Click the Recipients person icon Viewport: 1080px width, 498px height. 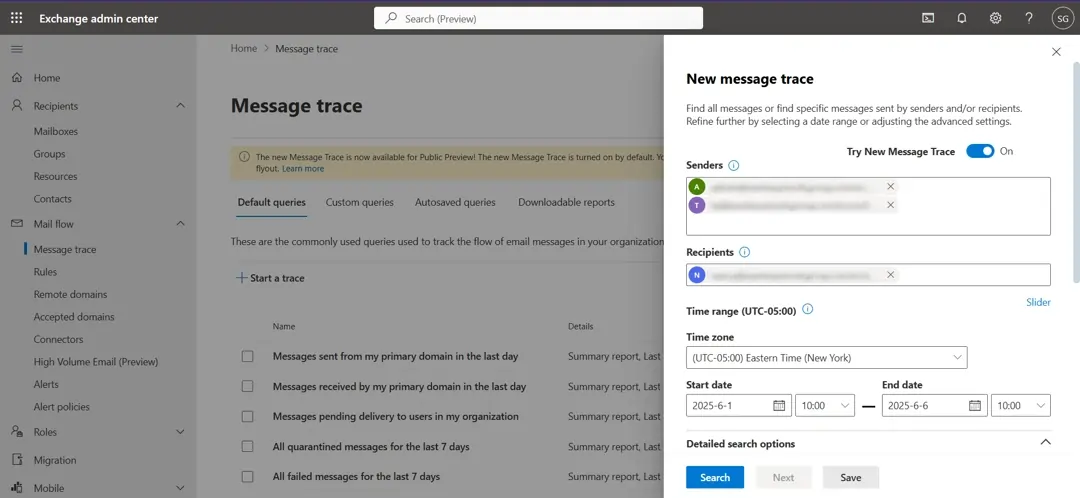point(17,105)
